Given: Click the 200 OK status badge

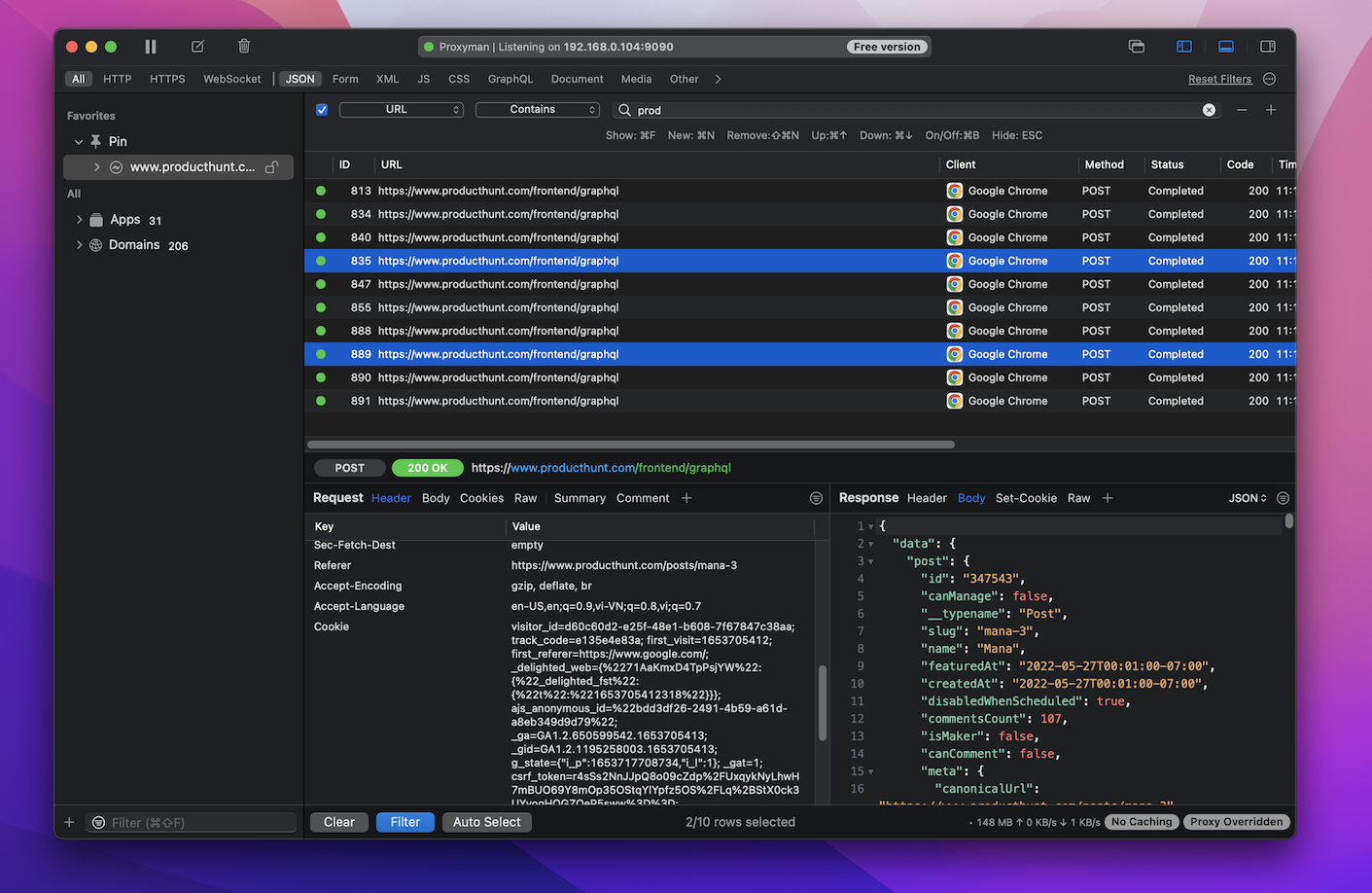Looking at the screenshot, I should pos(428,468).
